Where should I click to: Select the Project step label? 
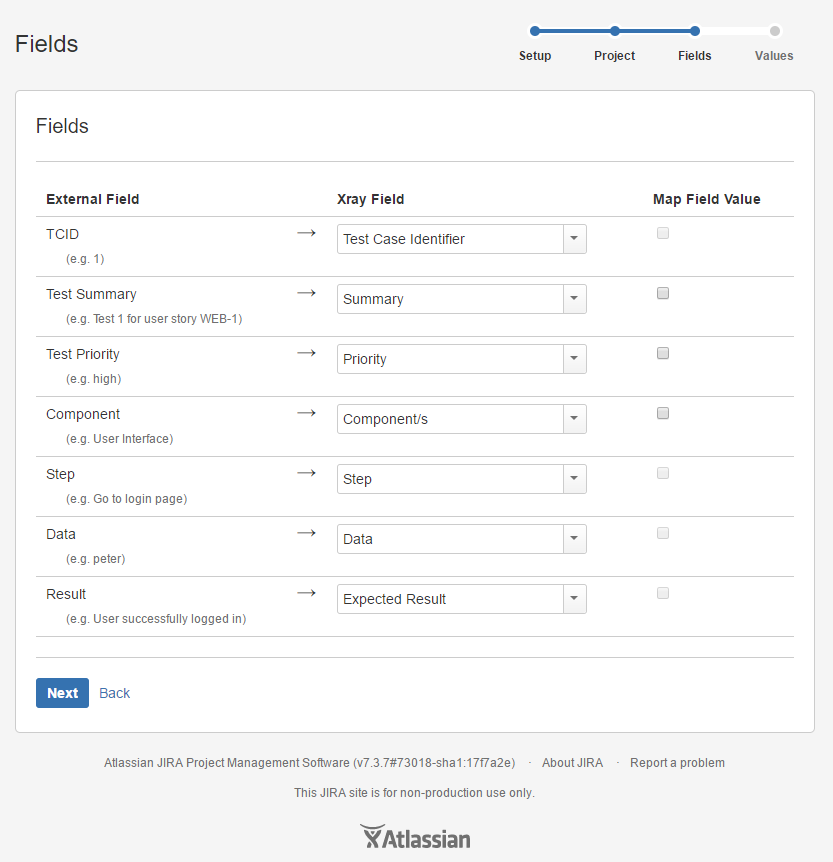(x=615, y=56)
